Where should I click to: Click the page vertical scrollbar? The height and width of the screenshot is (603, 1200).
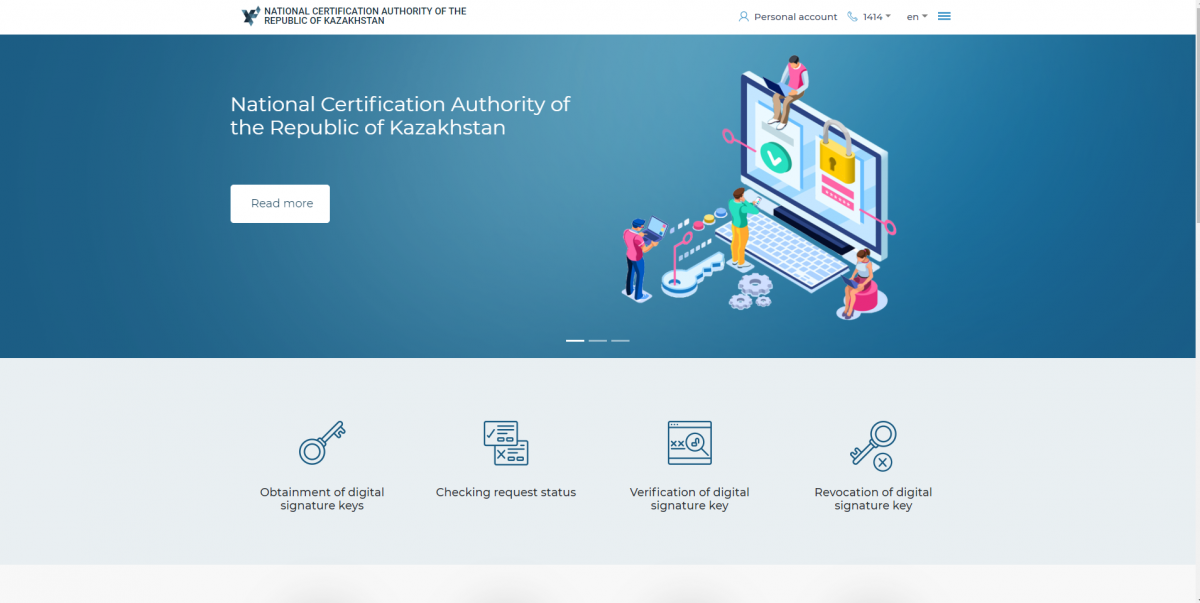pyautogui.click(x=1196, y=301)
